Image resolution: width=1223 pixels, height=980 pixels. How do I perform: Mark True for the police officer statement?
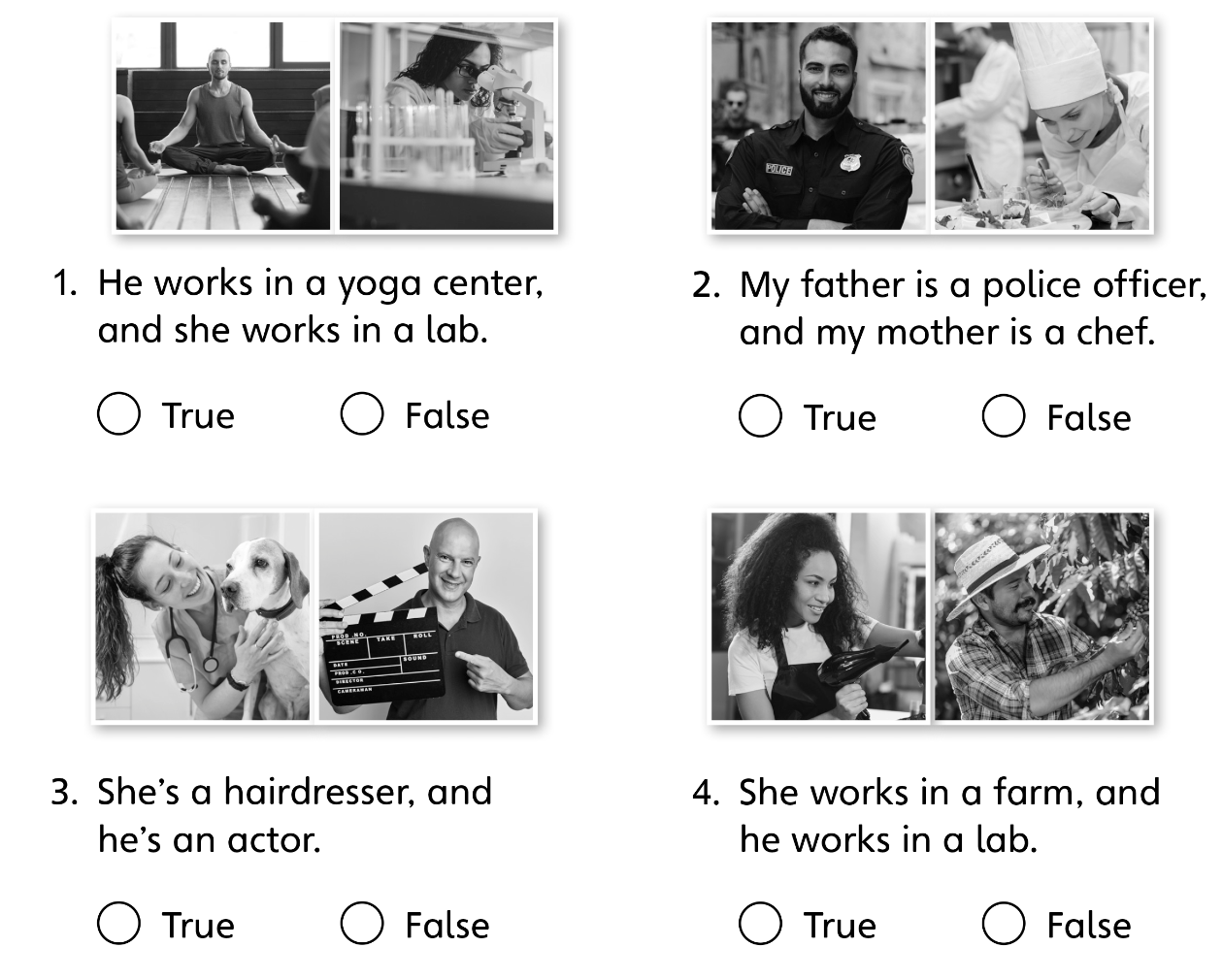(x=761, y=417)
